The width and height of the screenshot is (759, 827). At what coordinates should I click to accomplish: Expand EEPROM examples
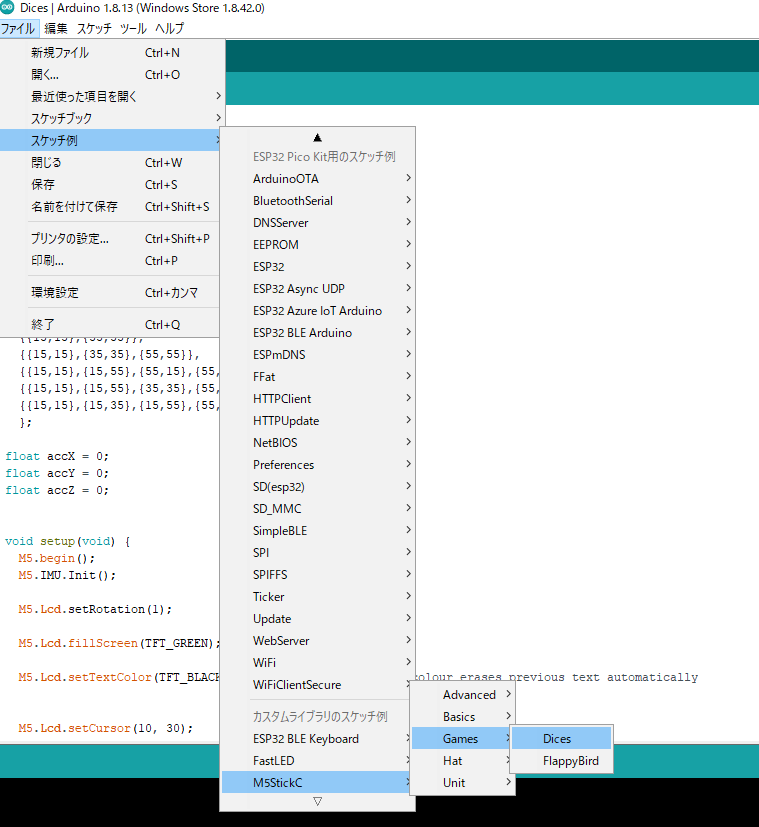[x=318, y=245]
